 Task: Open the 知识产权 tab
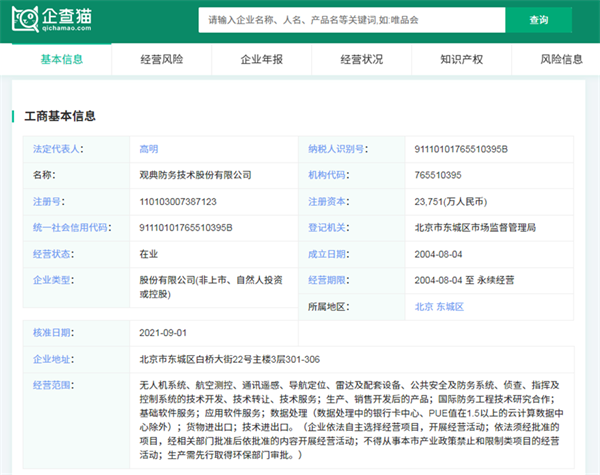coord(461,59)
